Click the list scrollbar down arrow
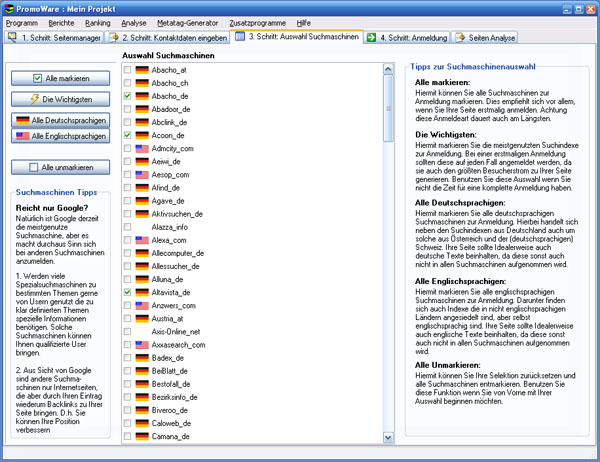 coord(388,437)
